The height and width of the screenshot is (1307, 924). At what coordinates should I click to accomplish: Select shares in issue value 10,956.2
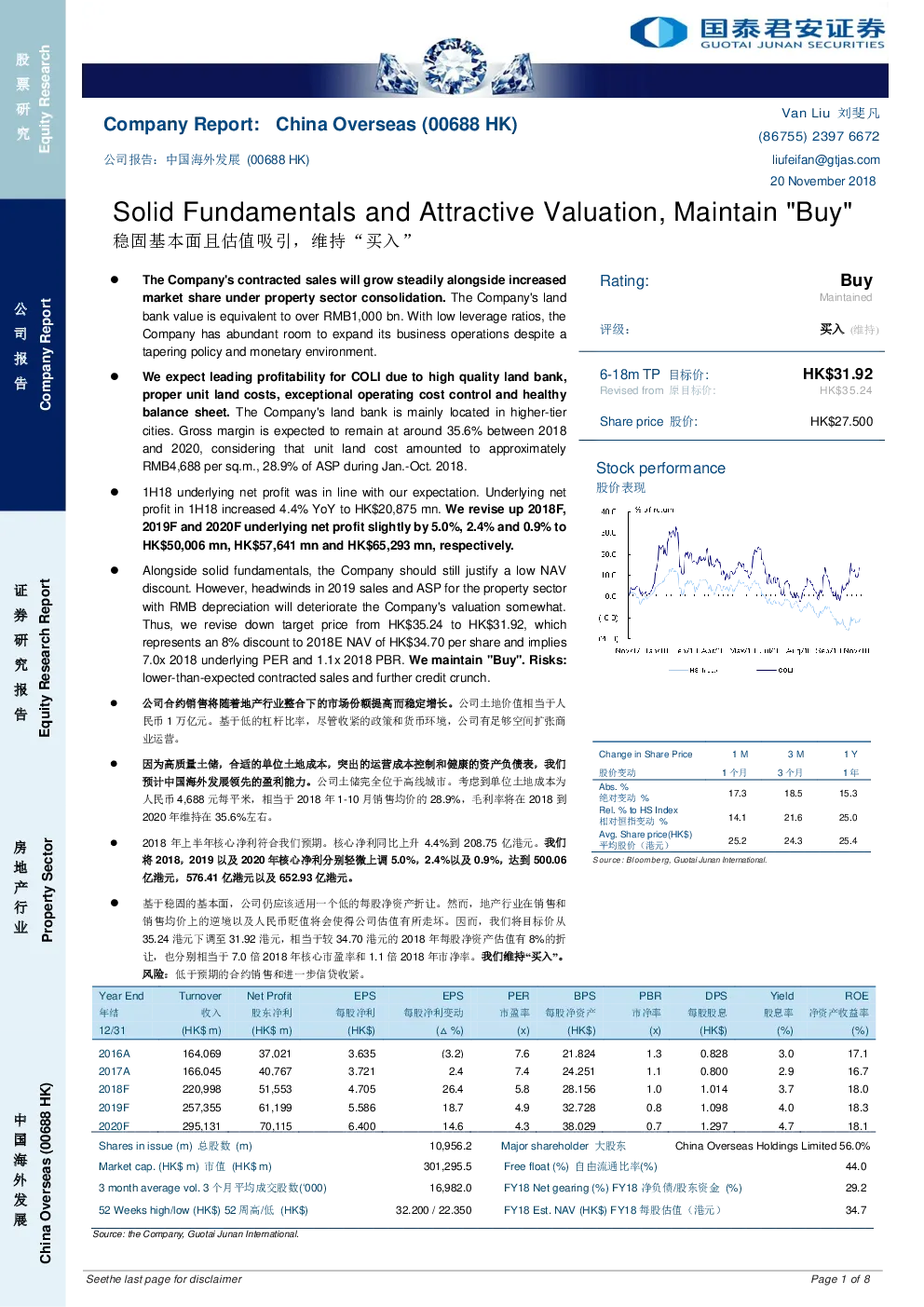point(451,1146)
